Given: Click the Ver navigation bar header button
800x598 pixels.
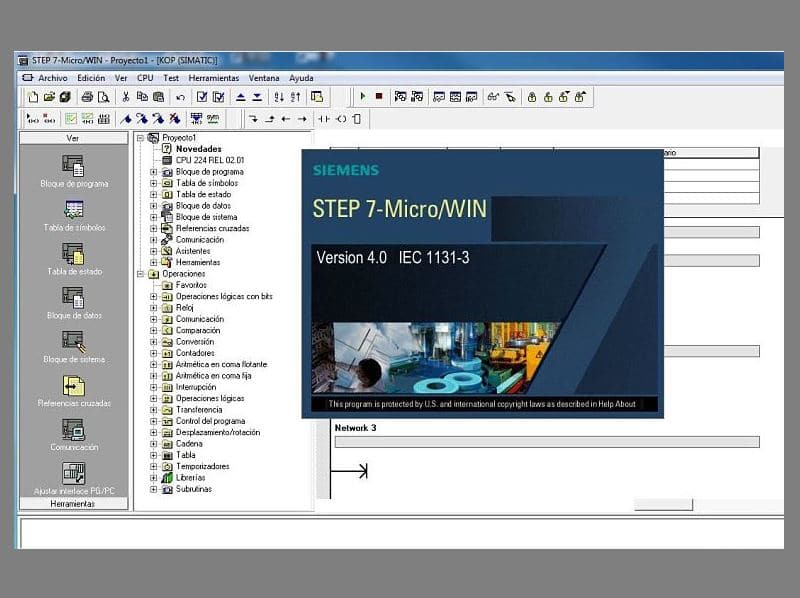Looking at the screenshot, I should point(73,138).
